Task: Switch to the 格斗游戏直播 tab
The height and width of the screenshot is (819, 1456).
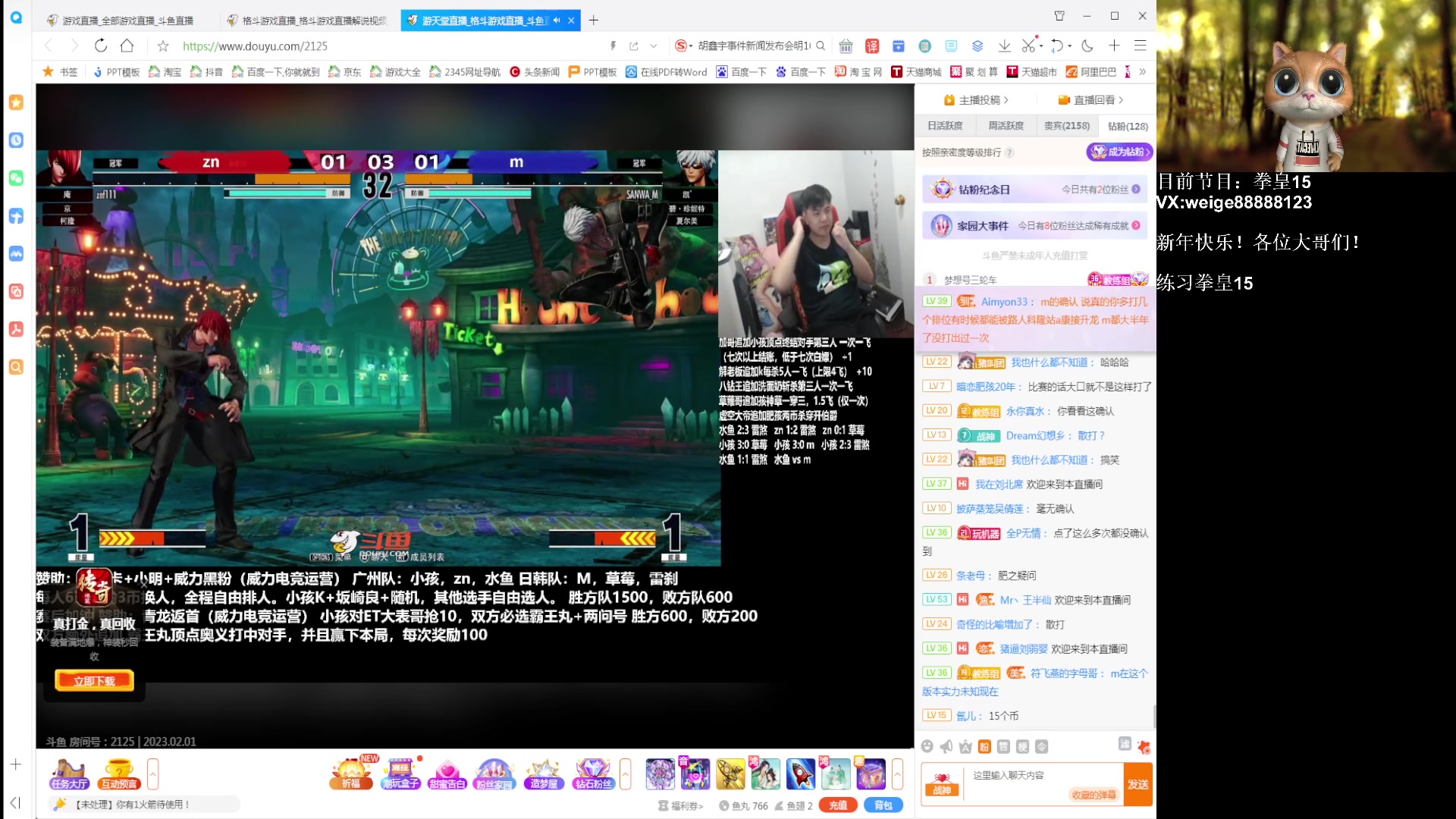Action: coord(307,20)
